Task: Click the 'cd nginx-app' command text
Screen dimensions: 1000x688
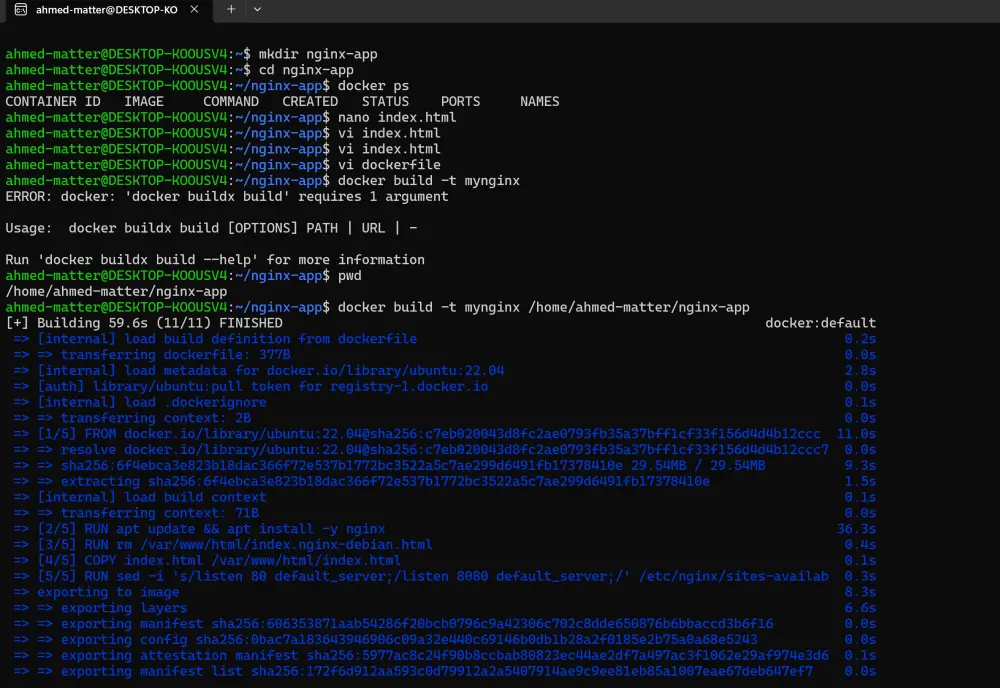Action: [305, 70]
